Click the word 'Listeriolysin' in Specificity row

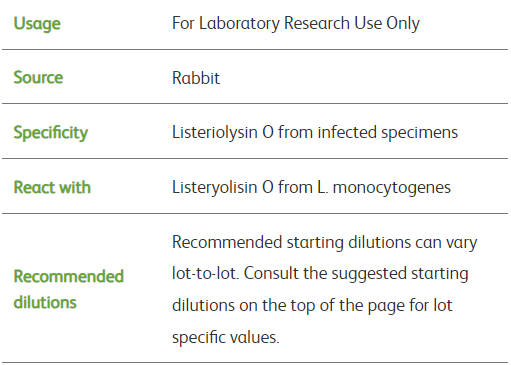coord(215,132)
